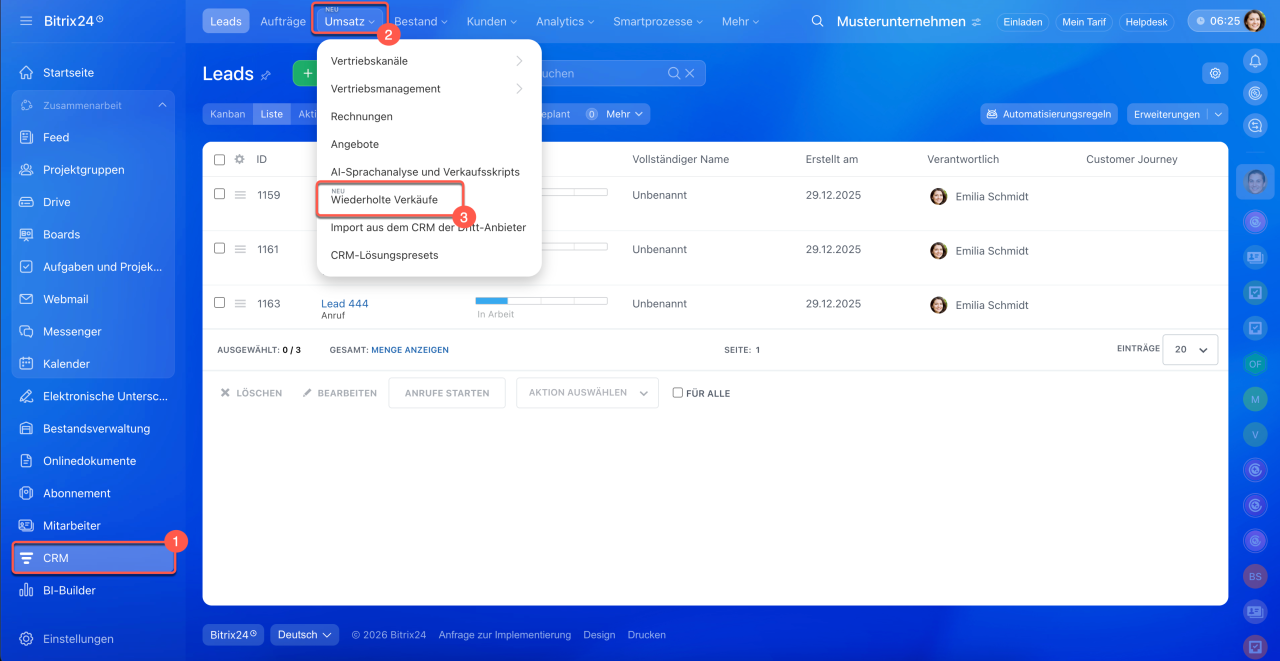Click the search magnifier icon in top bar
The height and width of the screenshot is (661, 1280).
(818, 22)
